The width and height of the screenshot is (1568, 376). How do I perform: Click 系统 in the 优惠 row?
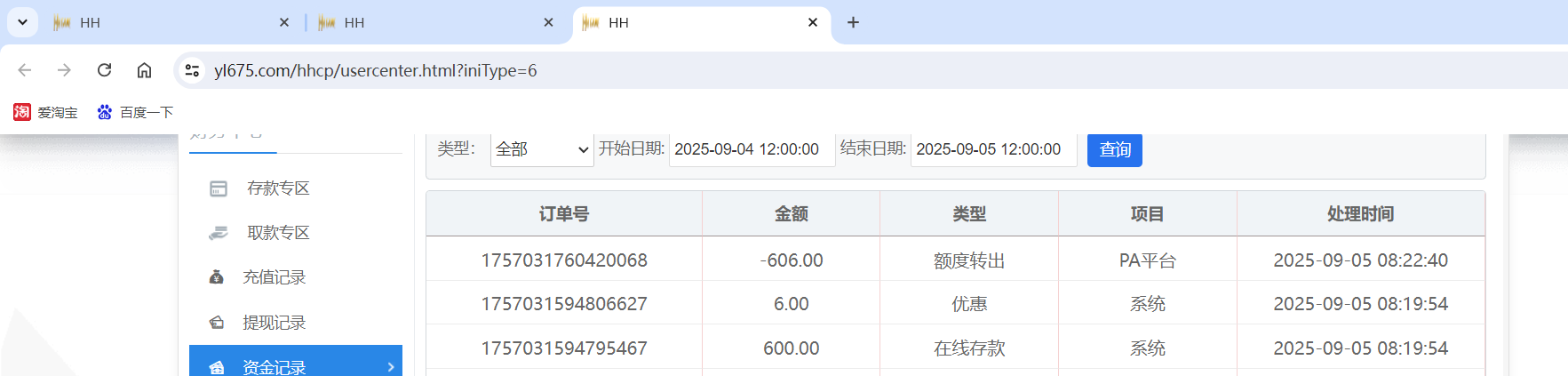1148,304
